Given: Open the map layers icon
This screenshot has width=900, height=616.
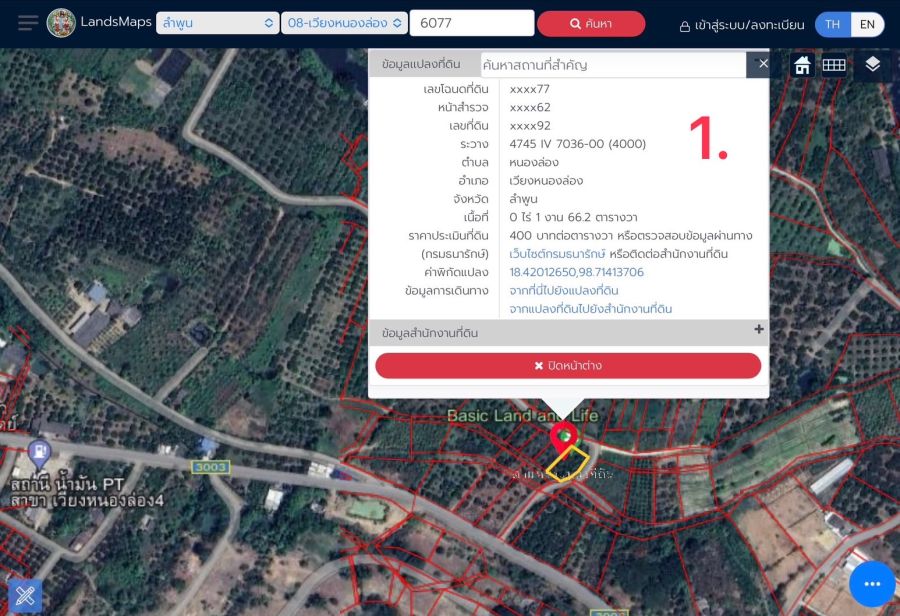Looking at the screenshot, I should tap(873, 65).
